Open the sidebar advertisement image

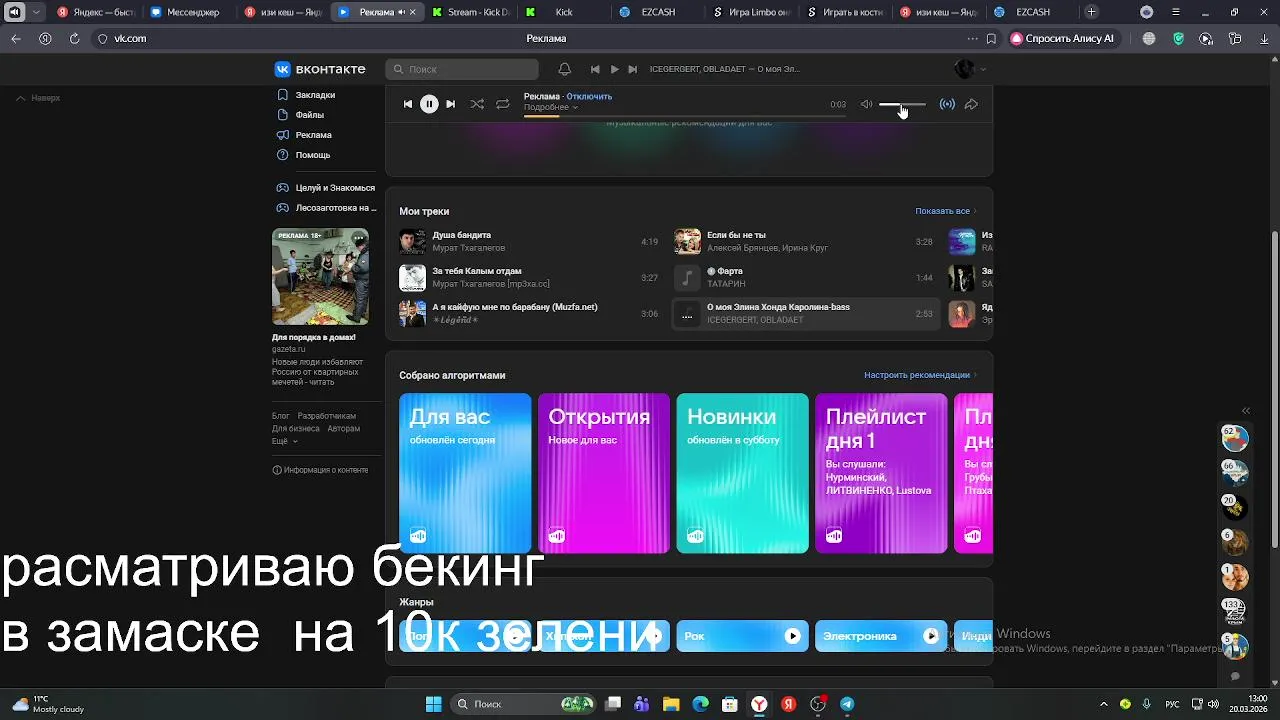click(320, 276)
